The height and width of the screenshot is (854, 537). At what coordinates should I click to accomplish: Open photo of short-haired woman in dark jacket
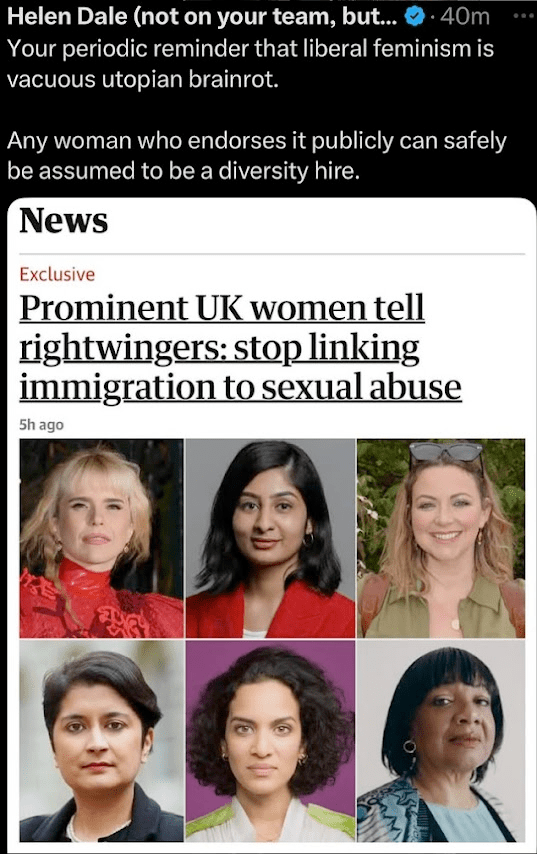tap(101, 741)
